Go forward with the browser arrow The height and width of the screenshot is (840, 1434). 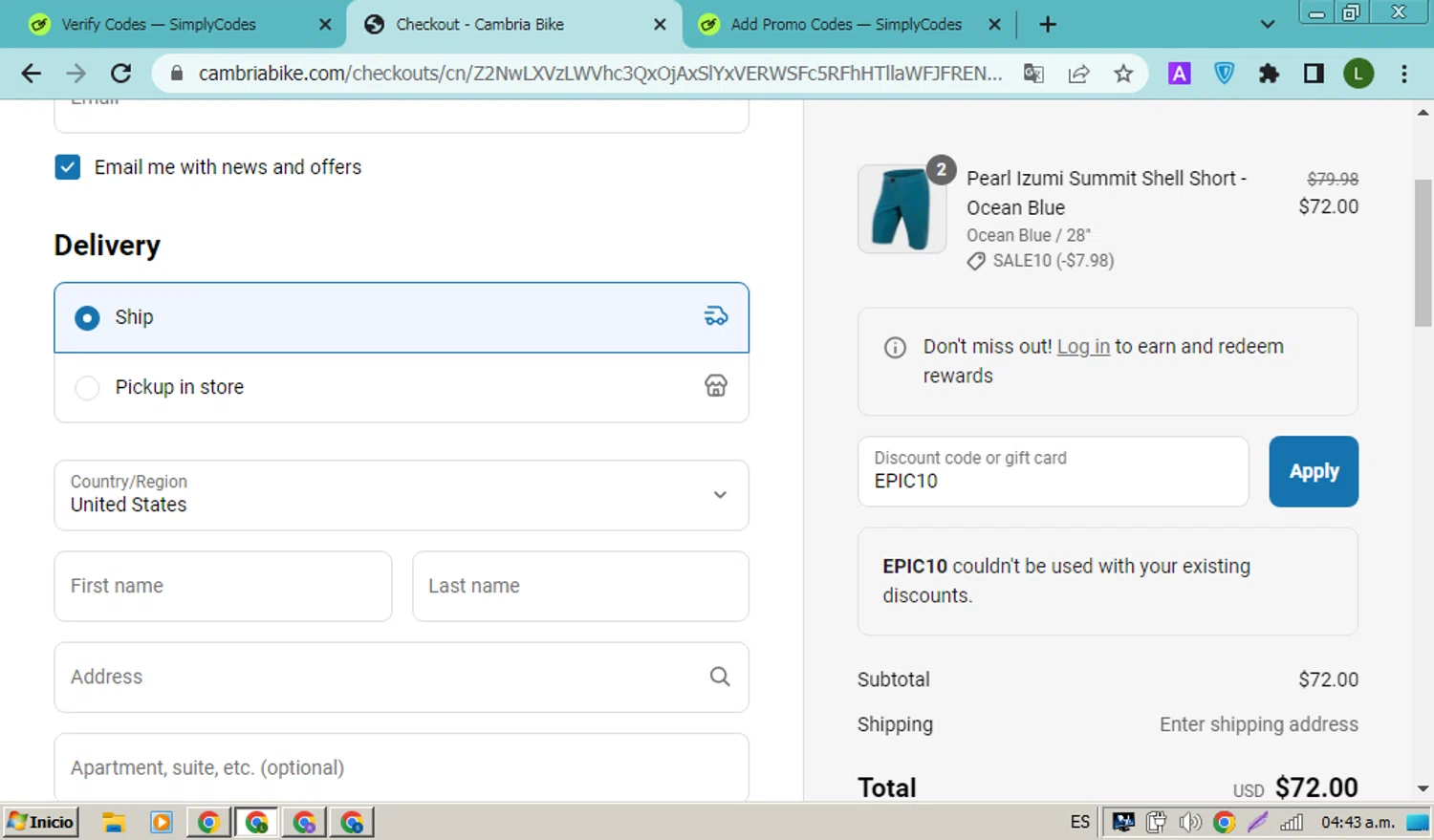pos(76,74)
